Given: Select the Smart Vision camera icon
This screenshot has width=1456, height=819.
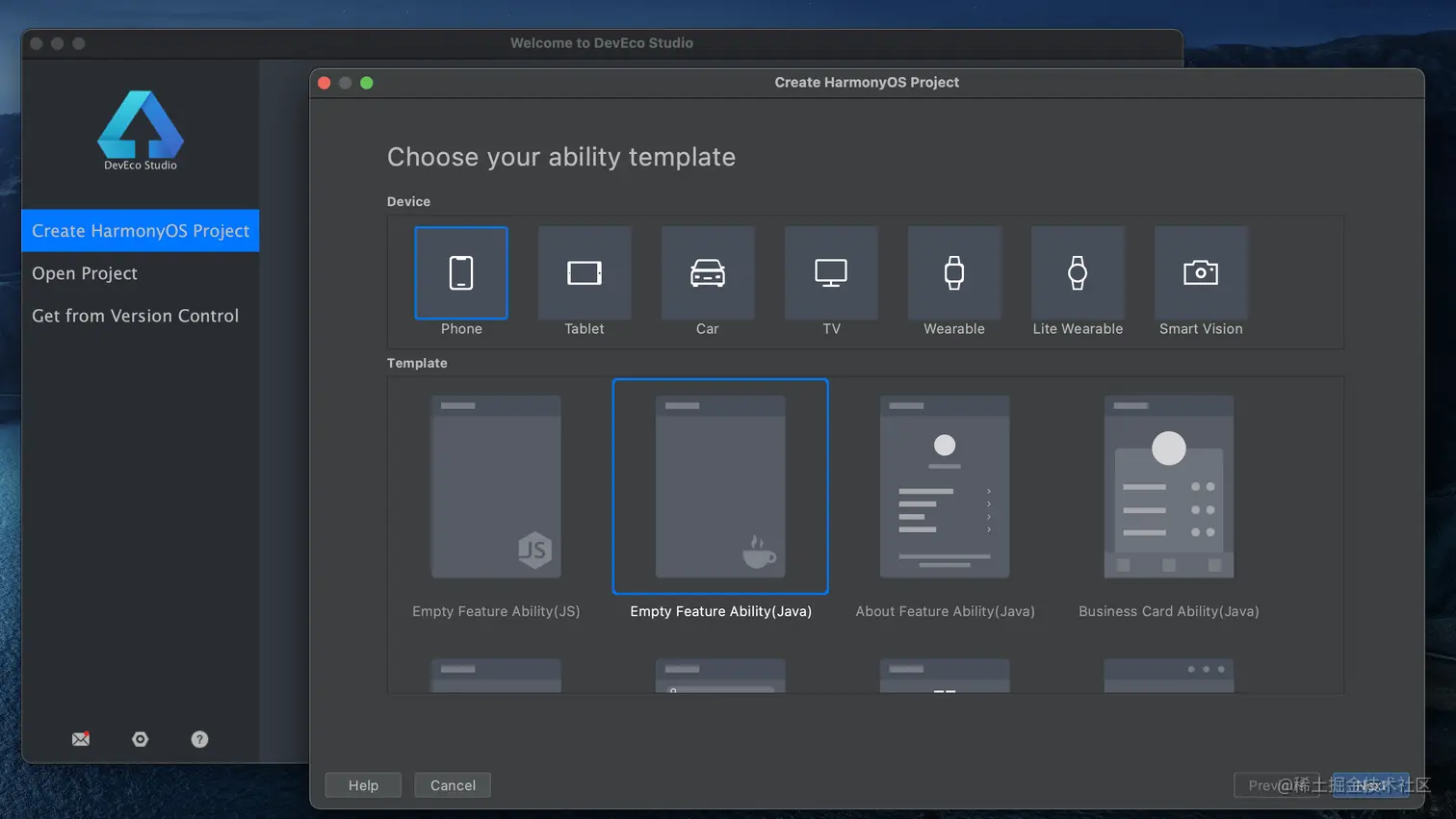Looking at the screenshot, I should 1201,273.
